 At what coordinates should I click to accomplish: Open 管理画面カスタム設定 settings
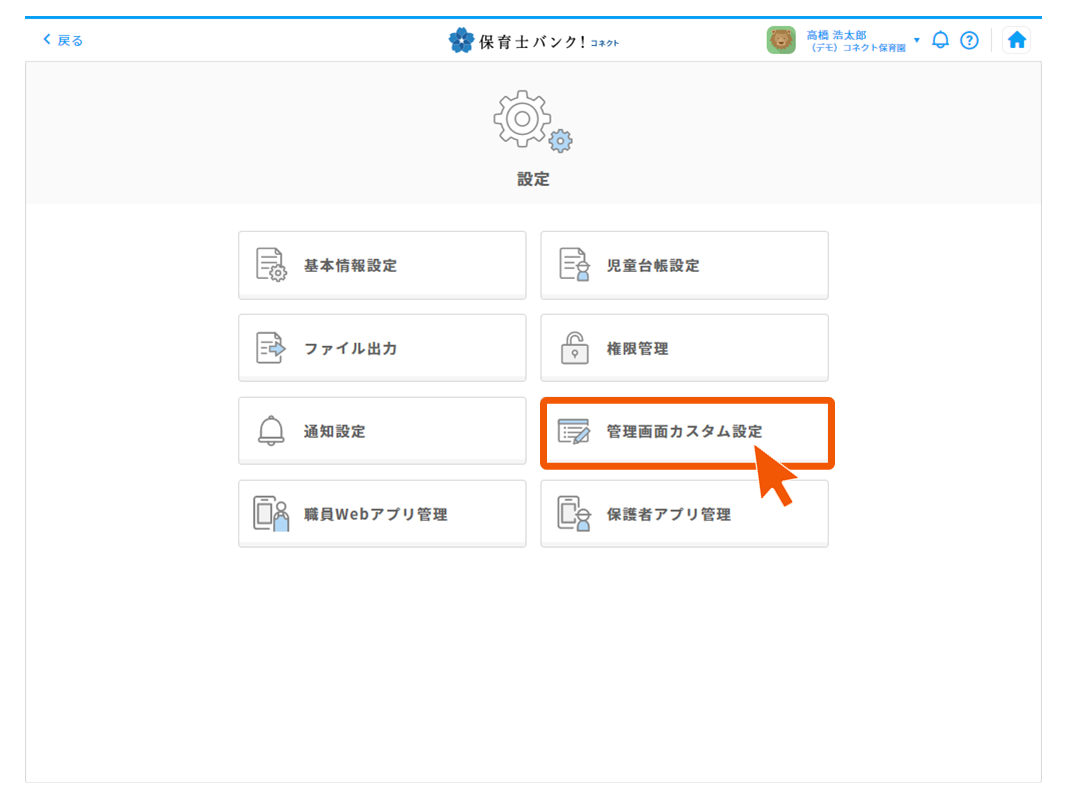687,432
